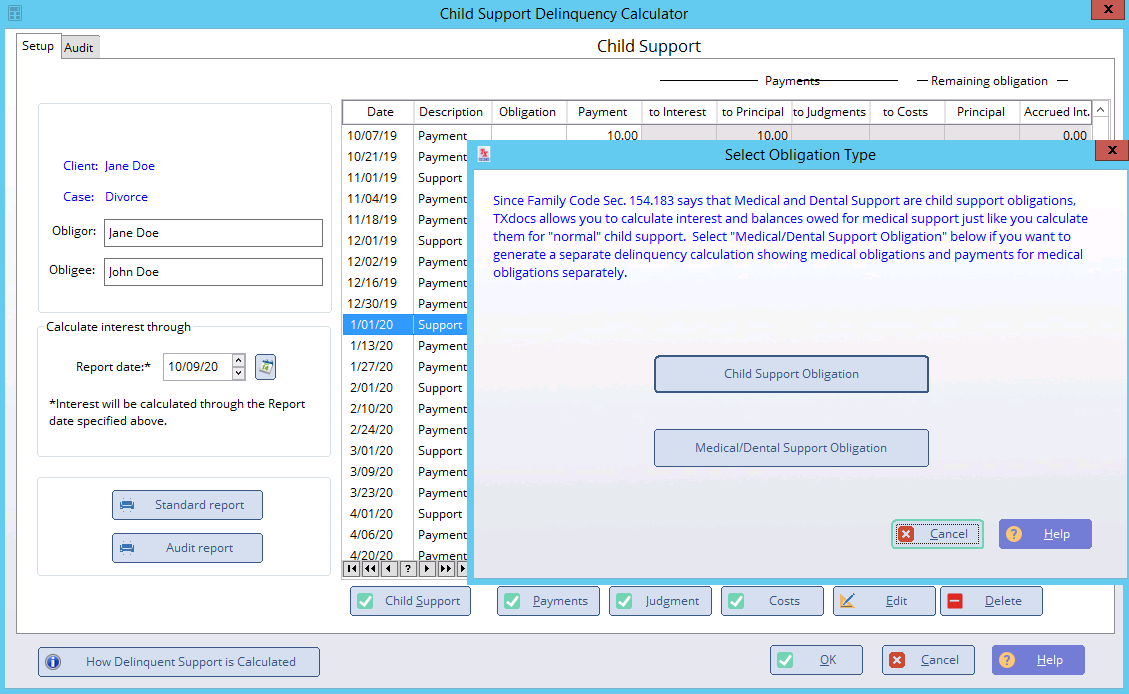
Task: Open Help in the obligation dialog
Action: 1045,534
